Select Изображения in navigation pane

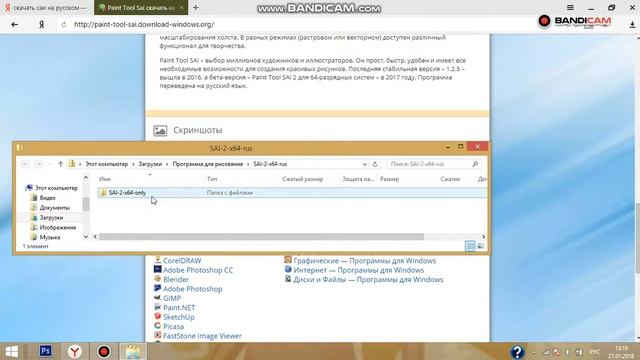(x=54, y=227)
